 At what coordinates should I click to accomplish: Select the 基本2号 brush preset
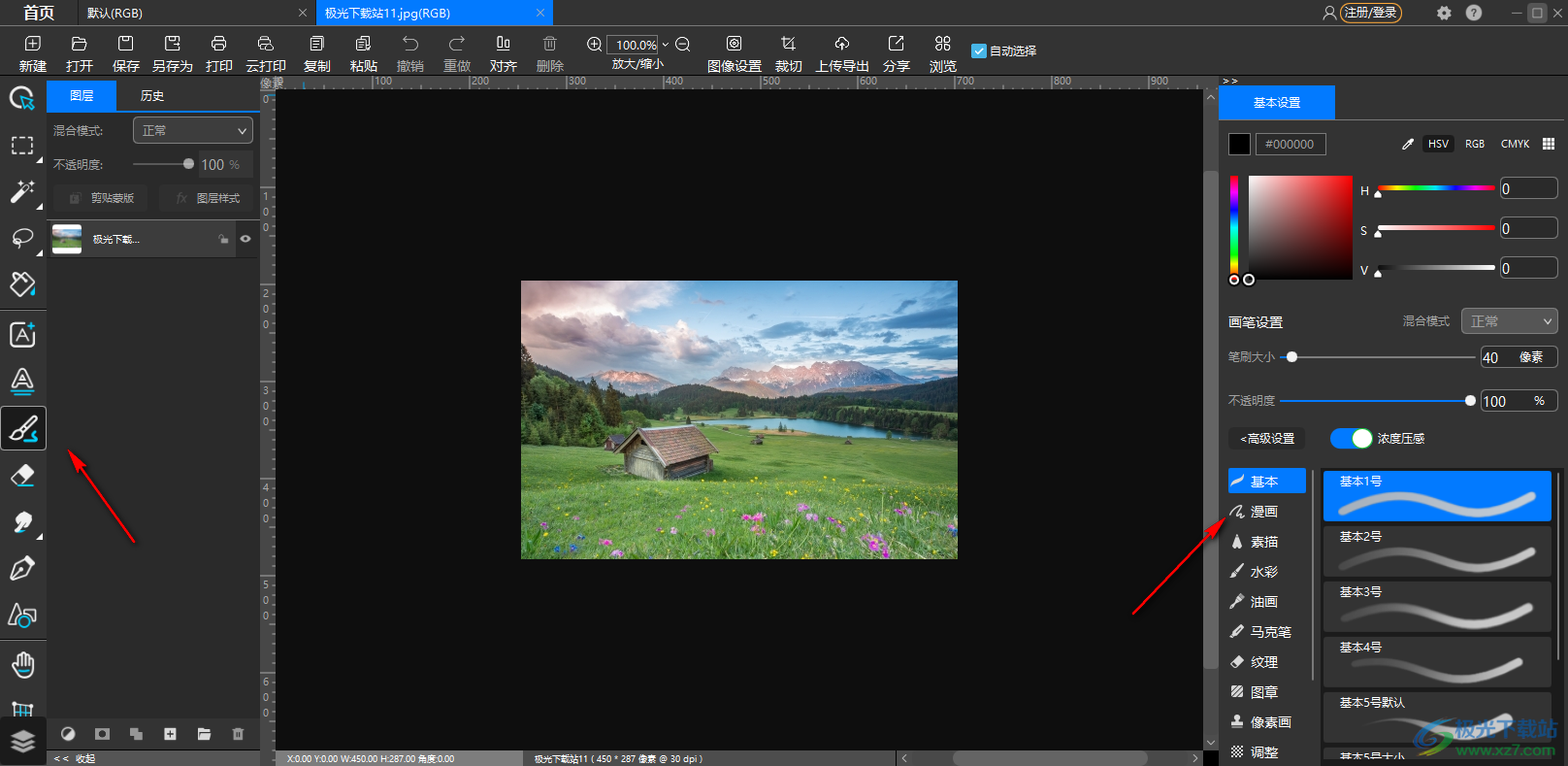(x=1437, y=550)
